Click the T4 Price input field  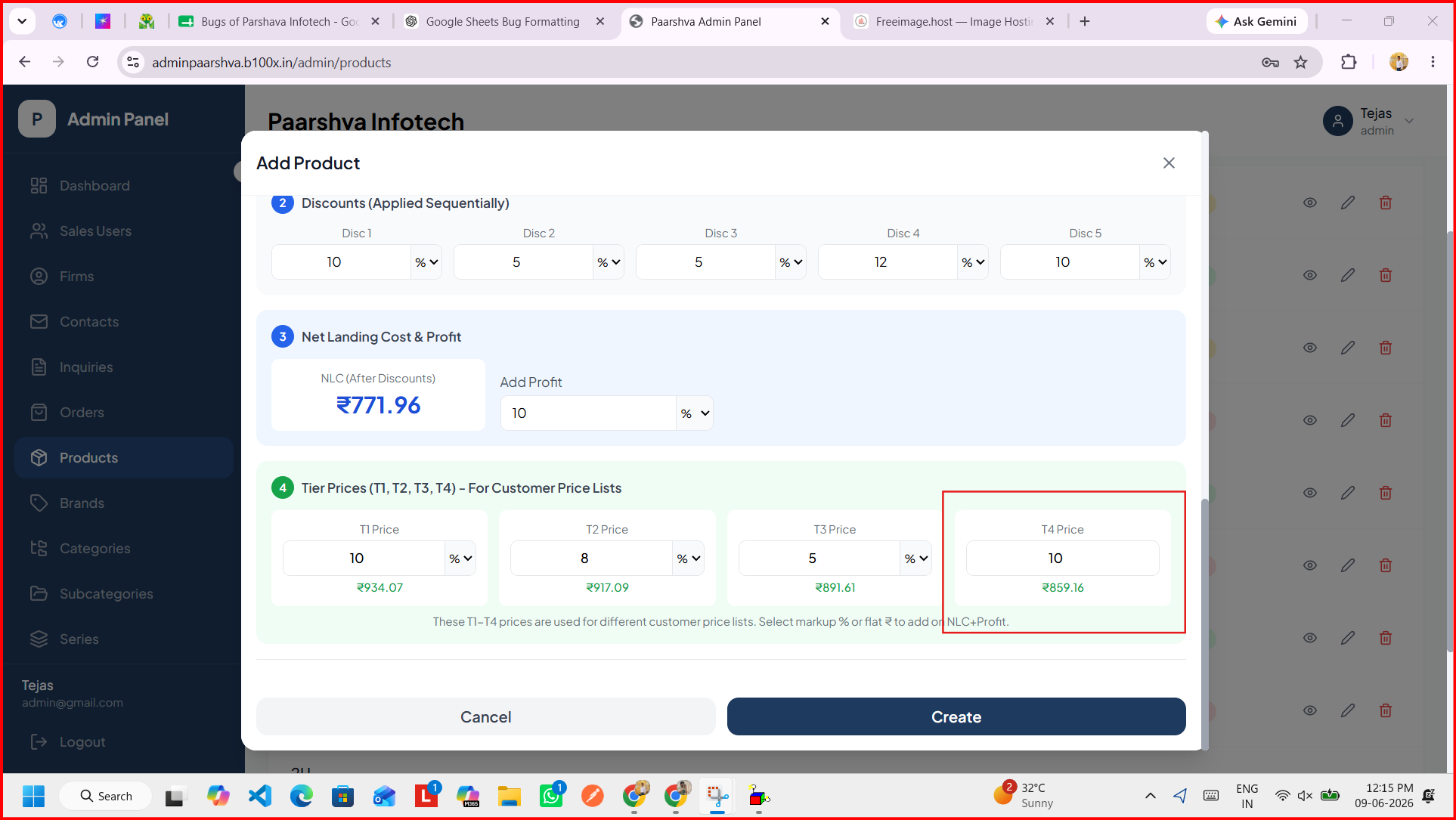pos(1063,559)
